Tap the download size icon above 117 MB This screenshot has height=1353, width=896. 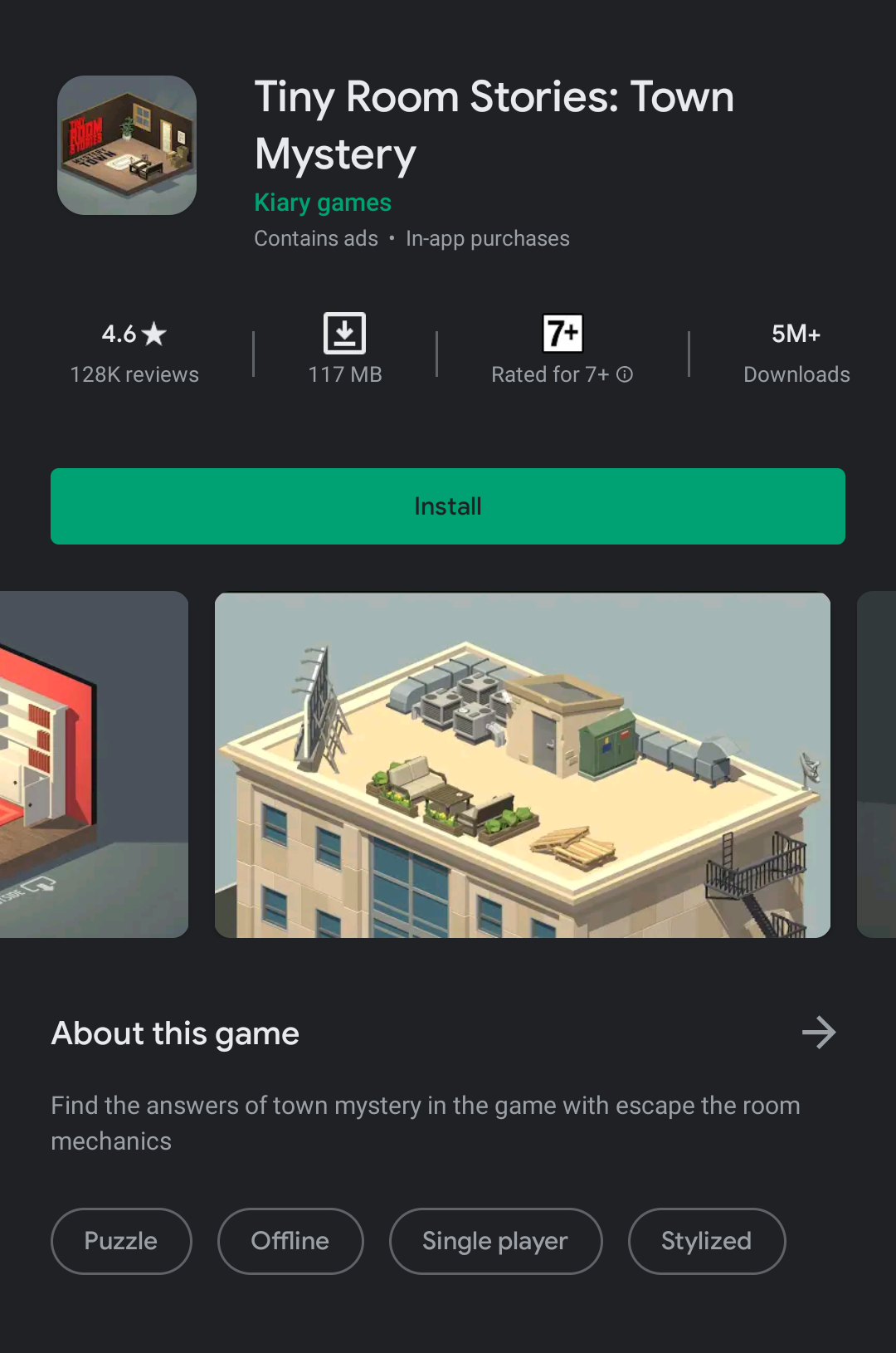point(344,334)
